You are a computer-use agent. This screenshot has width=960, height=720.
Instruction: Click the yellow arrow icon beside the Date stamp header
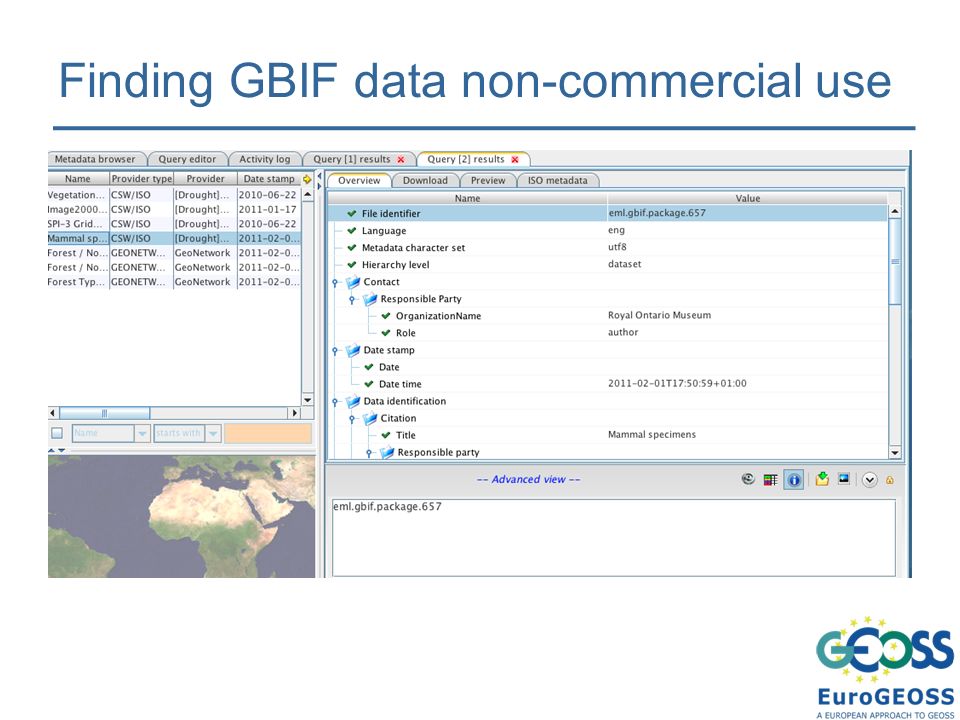(307, 179)
